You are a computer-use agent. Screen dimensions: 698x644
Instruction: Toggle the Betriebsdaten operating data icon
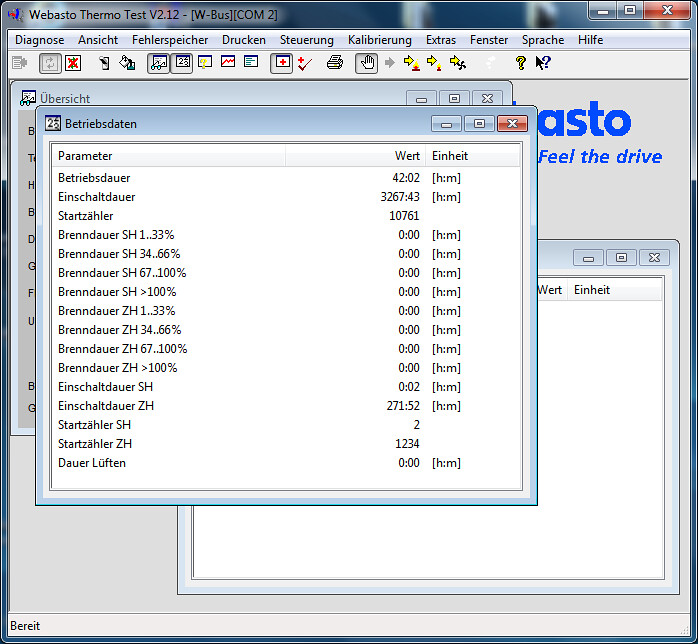pyautogui.click(x=182, y=63)
